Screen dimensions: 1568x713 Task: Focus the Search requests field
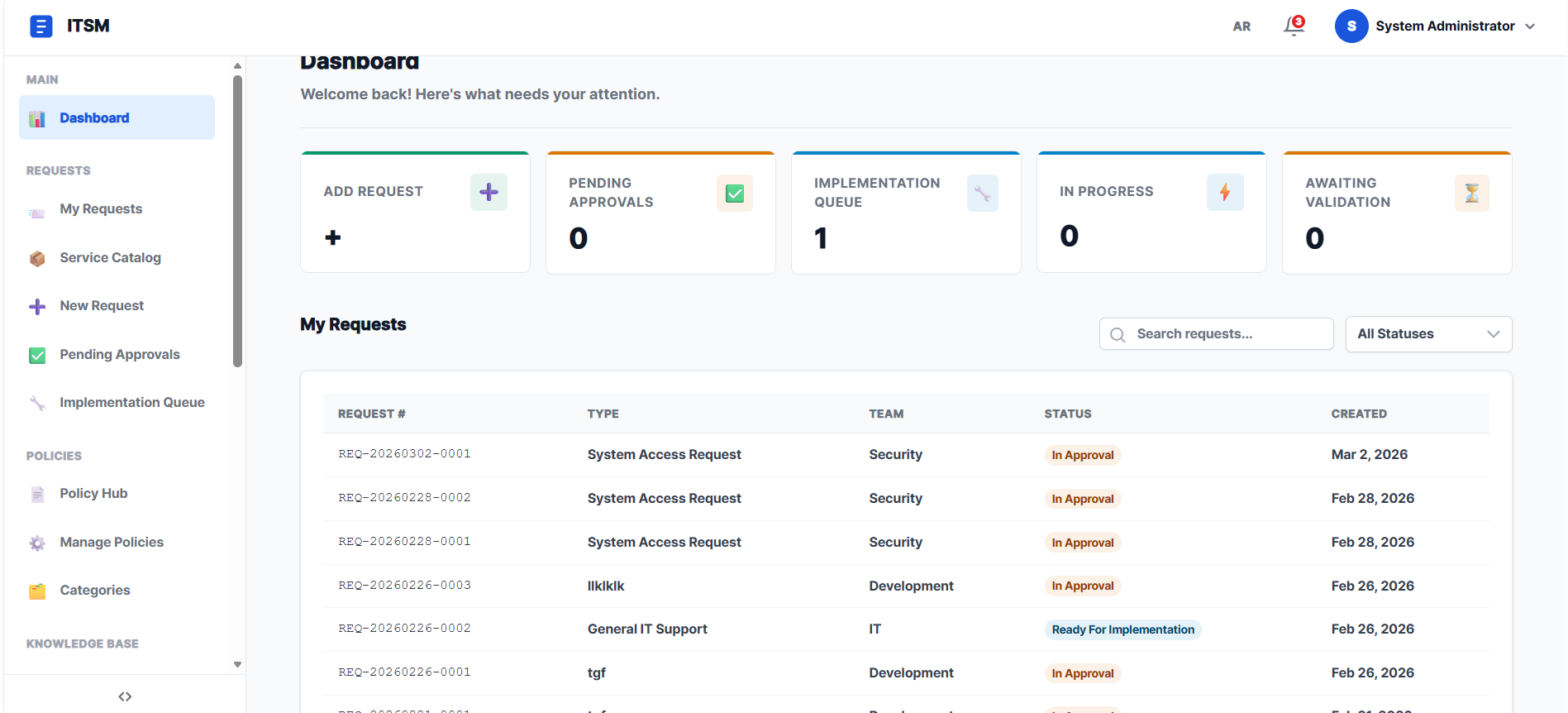1216,334
